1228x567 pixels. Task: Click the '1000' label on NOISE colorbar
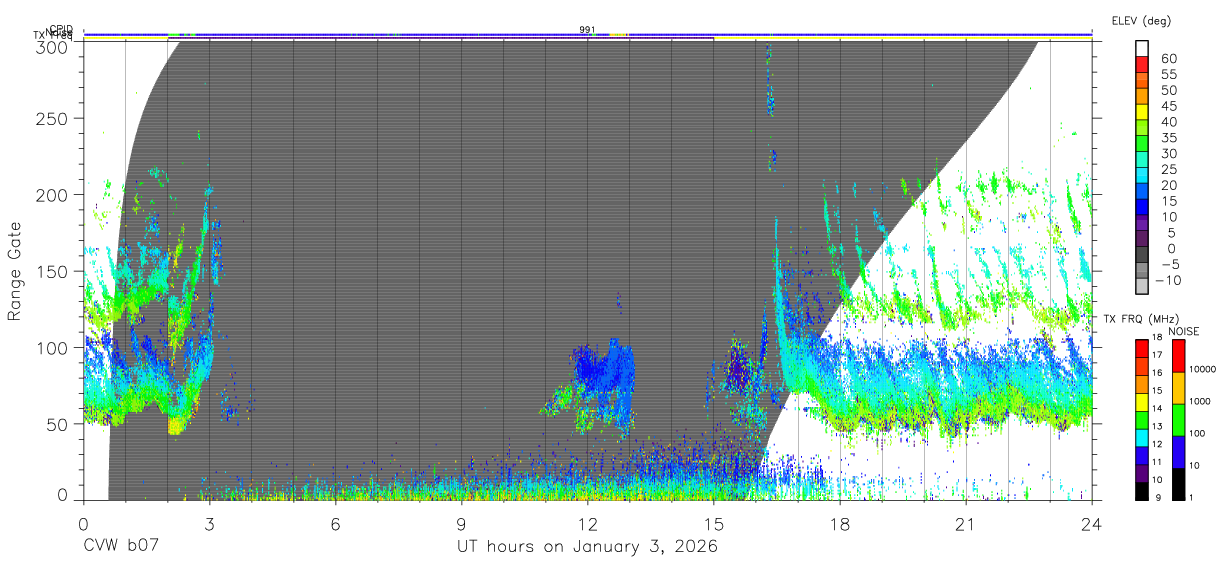pyautogui.click(x=1199, y=401)
